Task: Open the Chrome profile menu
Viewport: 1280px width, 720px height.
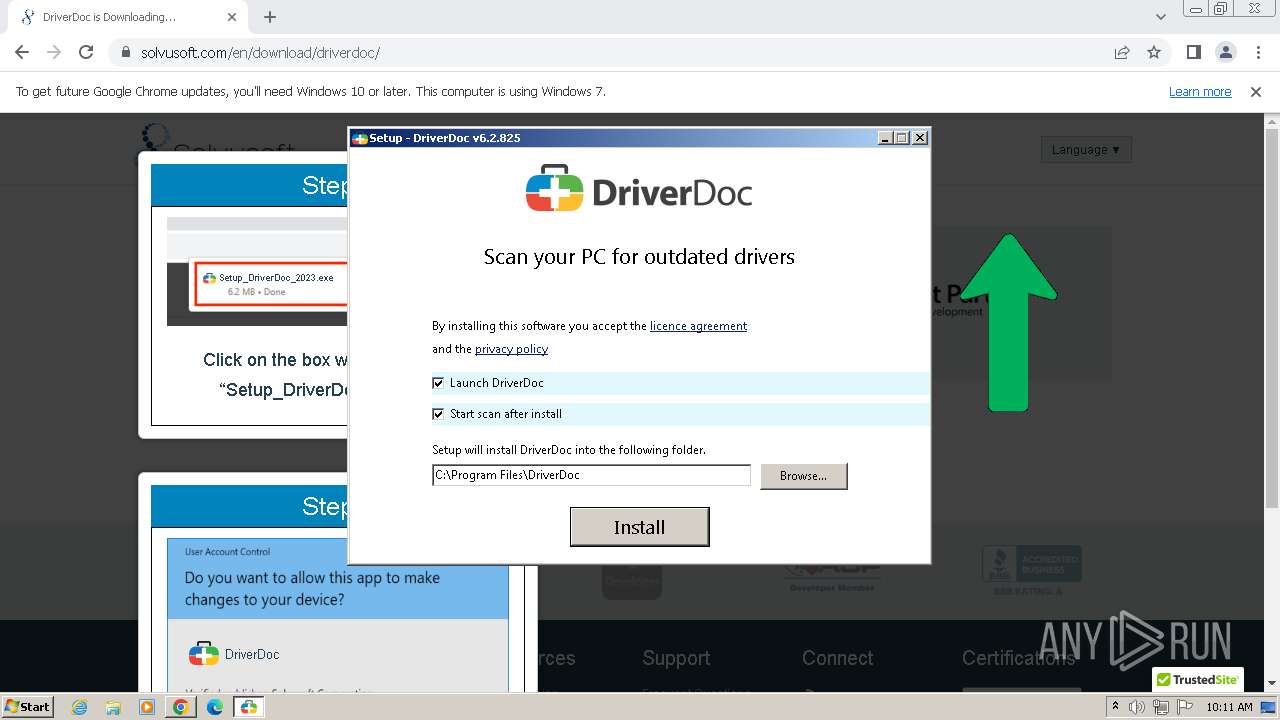Action: click(1226, 52)
